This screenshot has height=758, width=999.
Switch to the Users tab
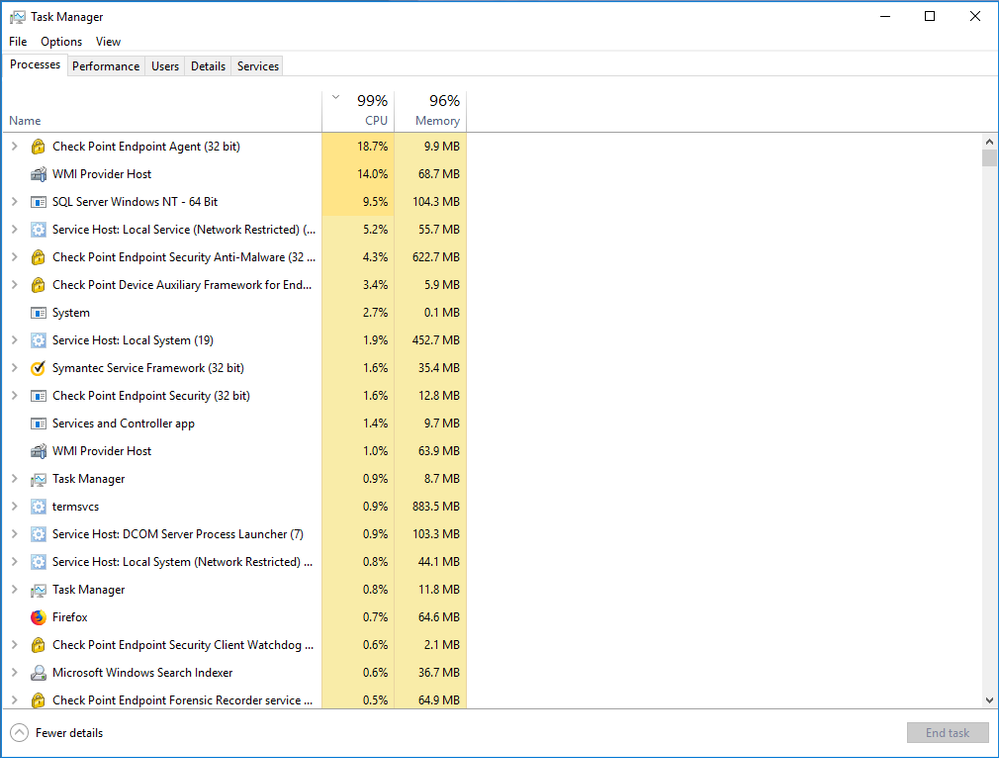[165, 66]
